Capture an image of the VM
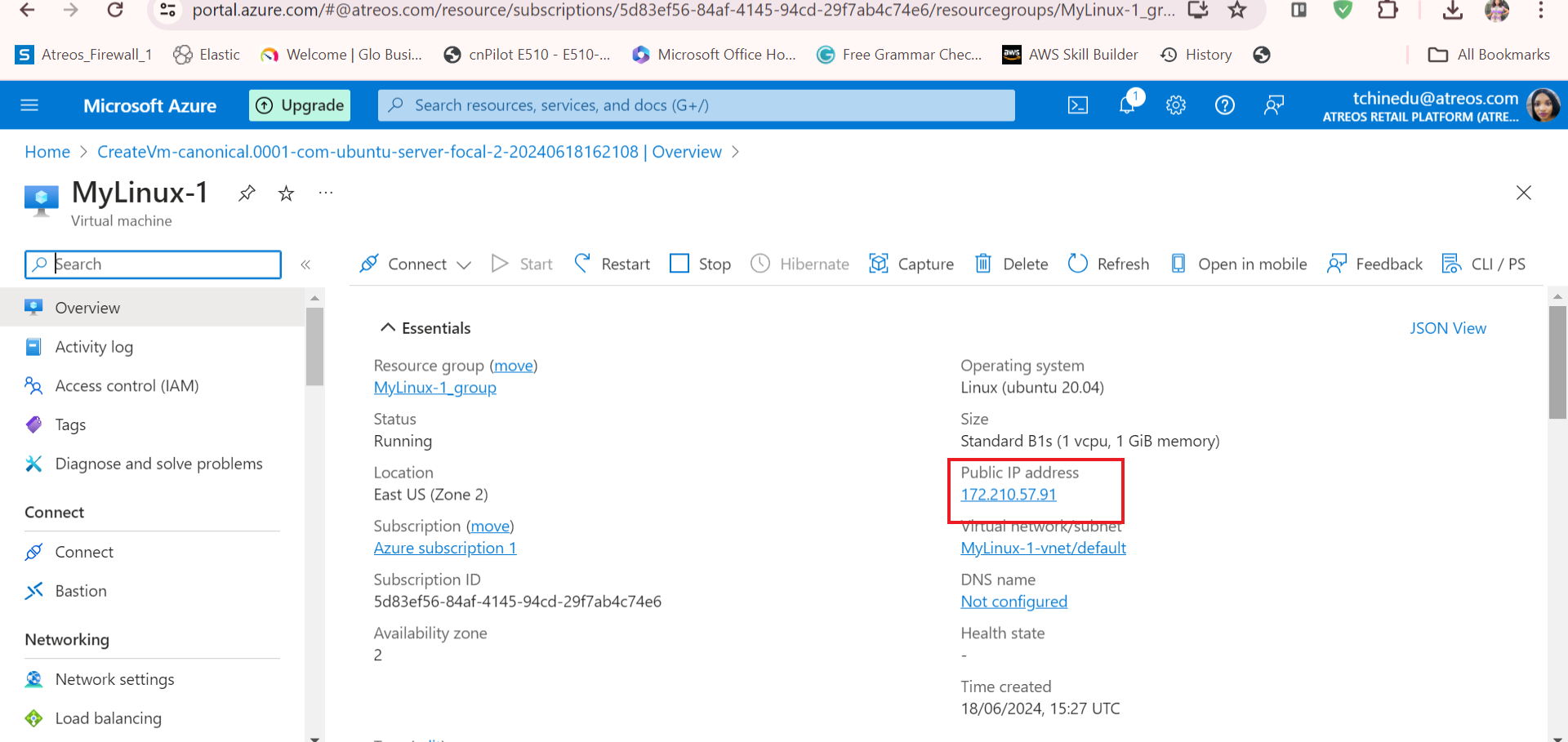 (x=911, y=264)
